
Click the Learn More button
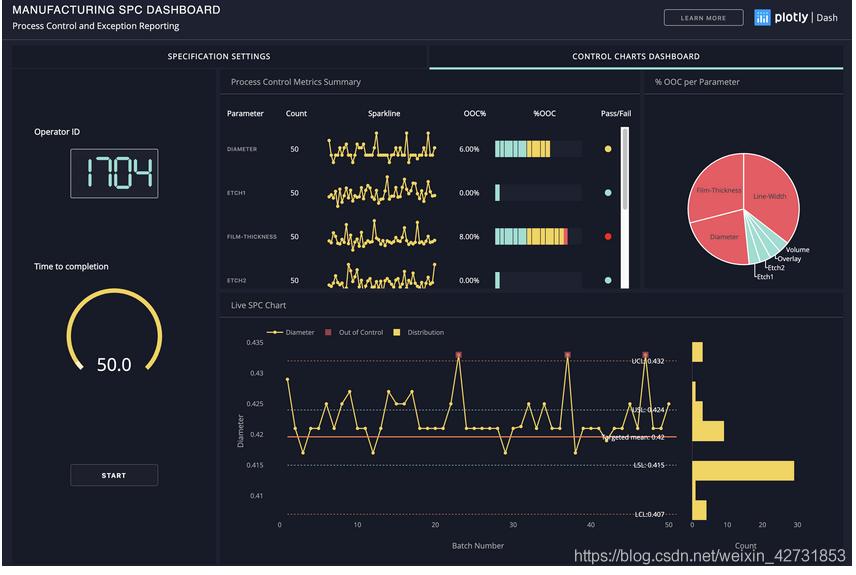tap(703, 18)
